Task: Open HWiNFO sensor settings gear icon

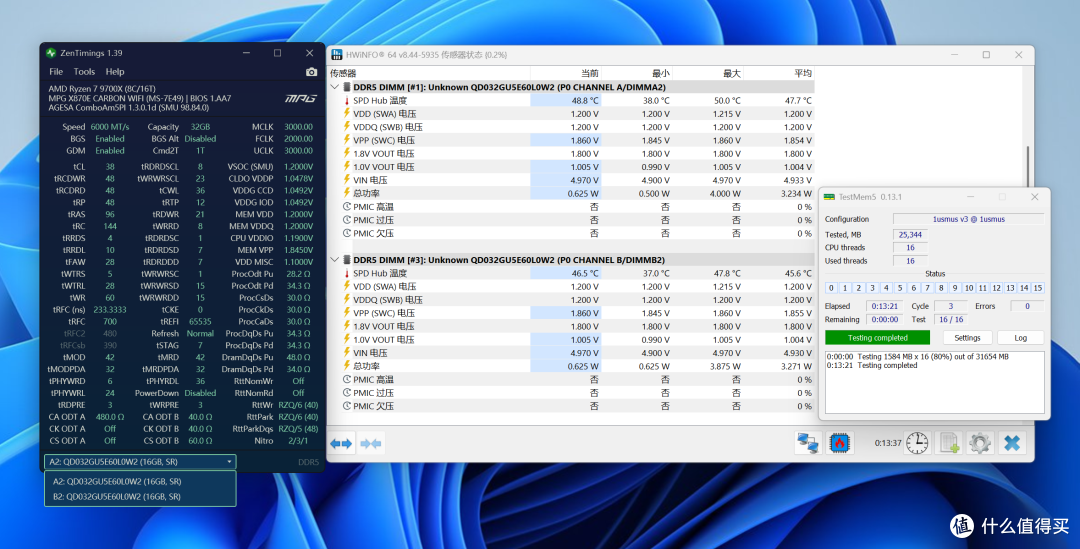Action: click(x=980, y=443)
